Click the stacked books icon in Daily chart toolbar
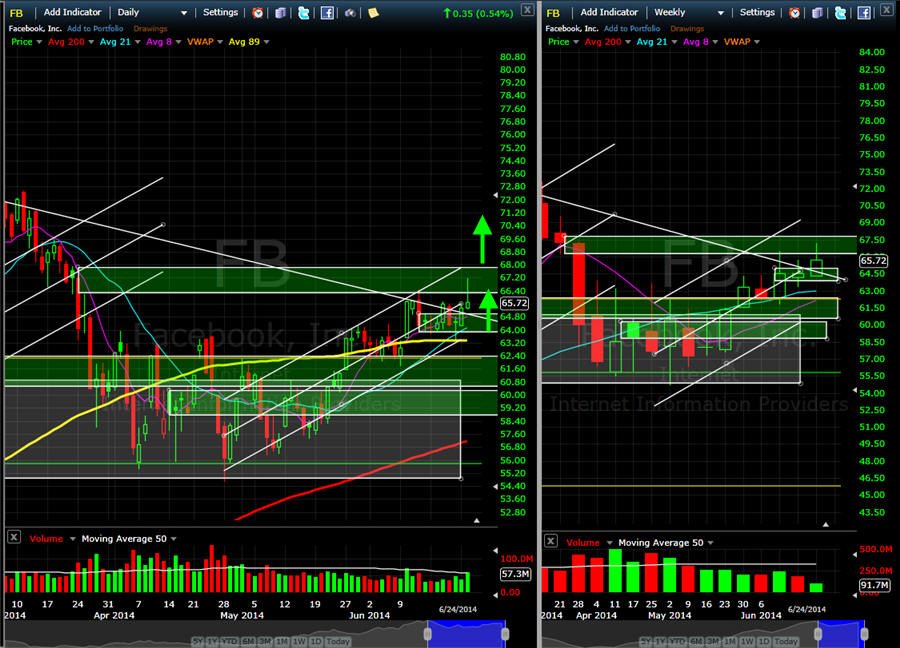900x648 pixels. tap(280, 13)
